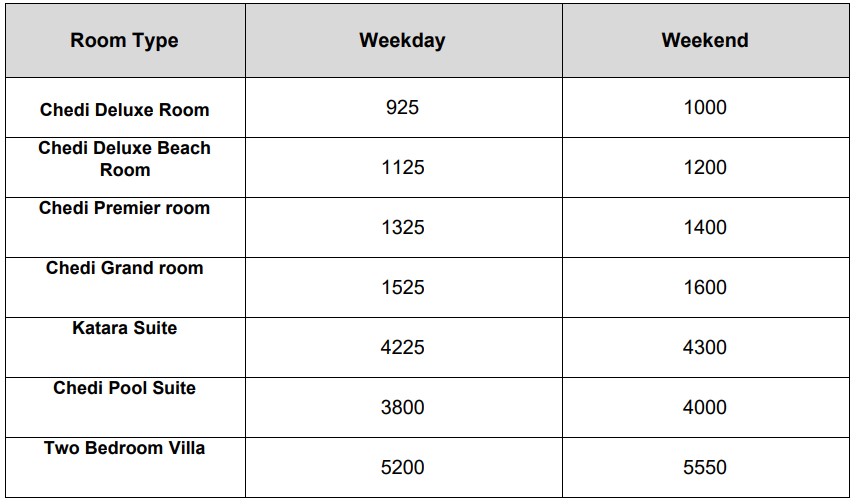Click the Katara Suite weekday price 4225
Image resolution: width=856 pixels, height=504 pixels.
(x=402, y=348)
